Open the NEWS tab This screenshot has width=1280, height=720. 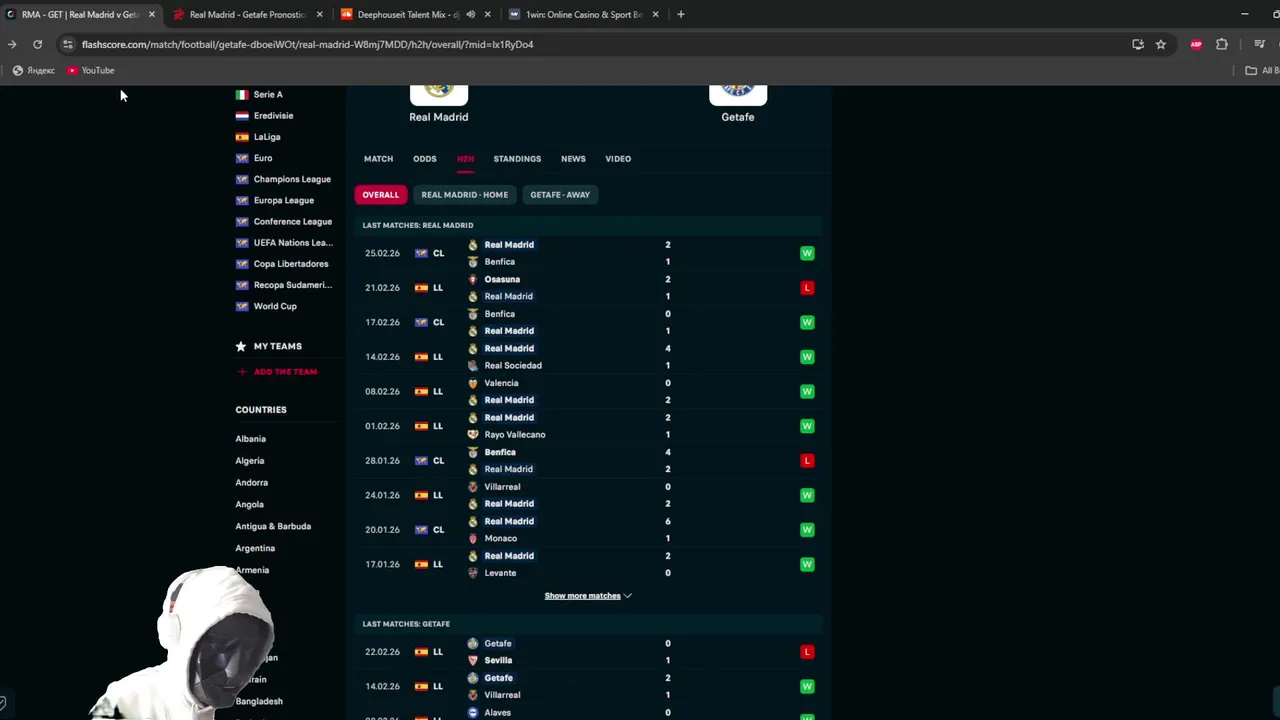pos(573,159)
